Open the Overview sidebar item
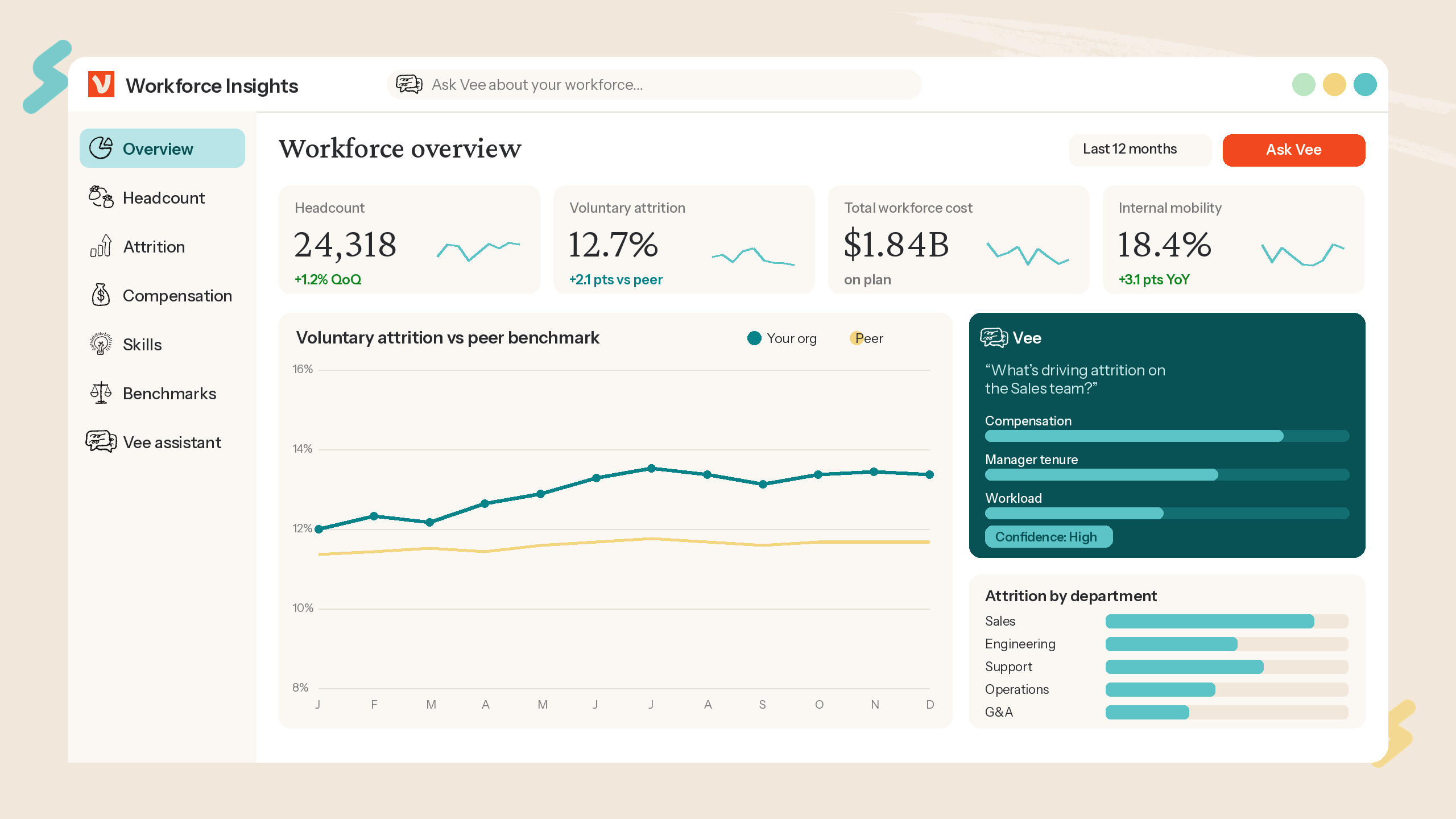Image resolution: width=1456 pixels, height=819 pixels. 162,148
